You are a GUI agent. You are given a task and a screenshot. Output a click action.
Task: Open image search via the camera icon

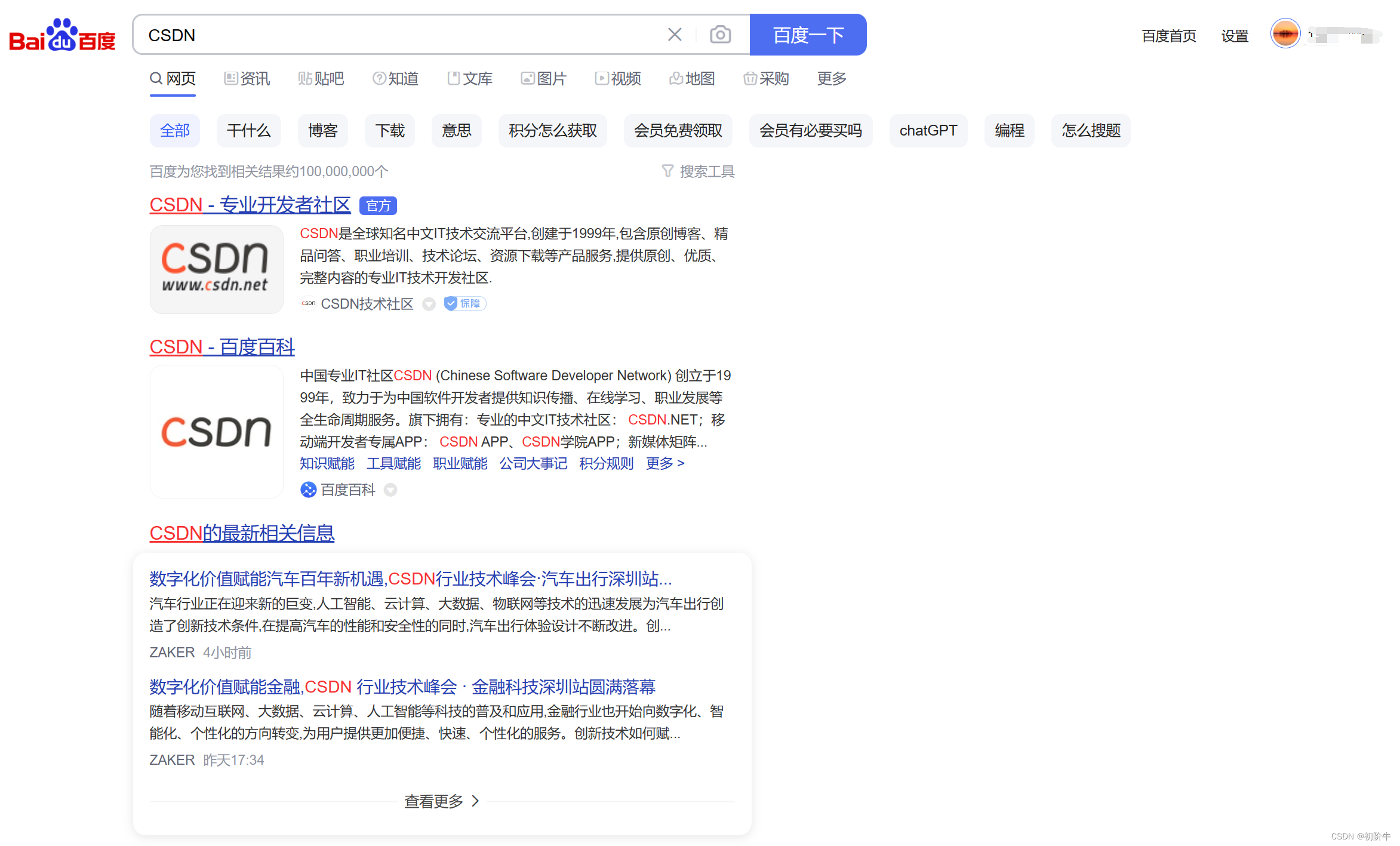(x=721, y=35)
